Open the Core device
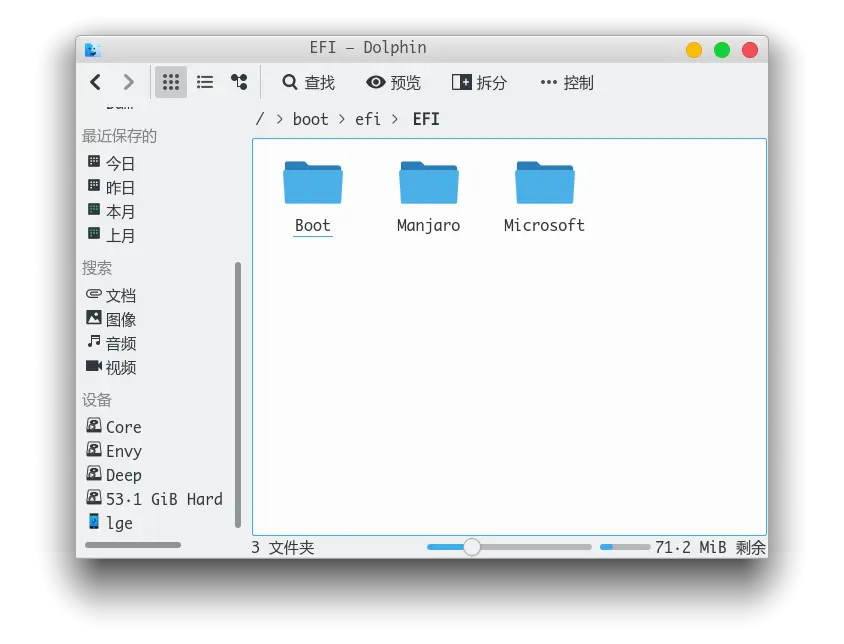The height and width of the screenshot is (644, 844). tap(124, 426)
